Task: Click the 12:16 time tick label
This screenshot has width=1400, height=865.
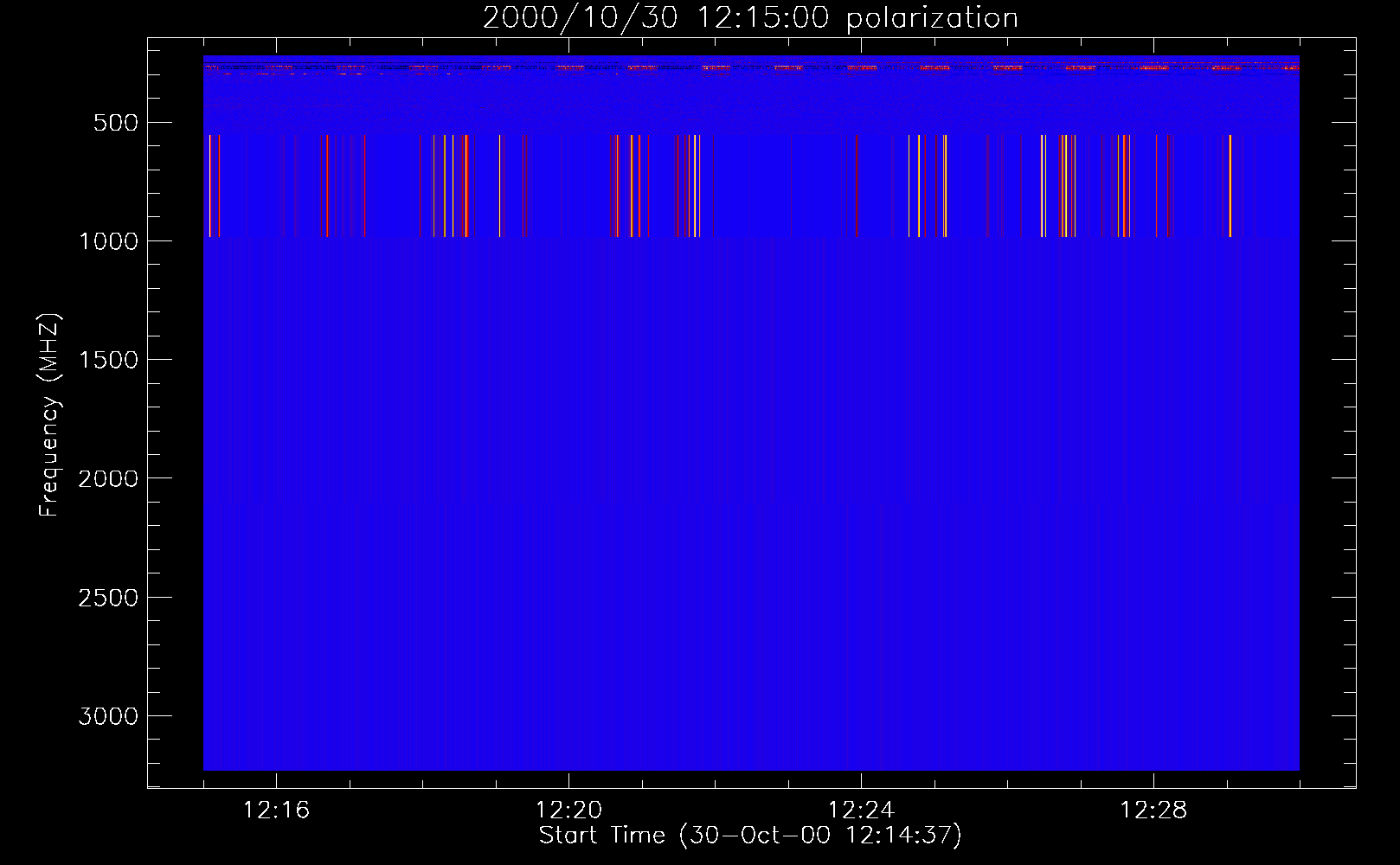Action: (x=276, y=811)
